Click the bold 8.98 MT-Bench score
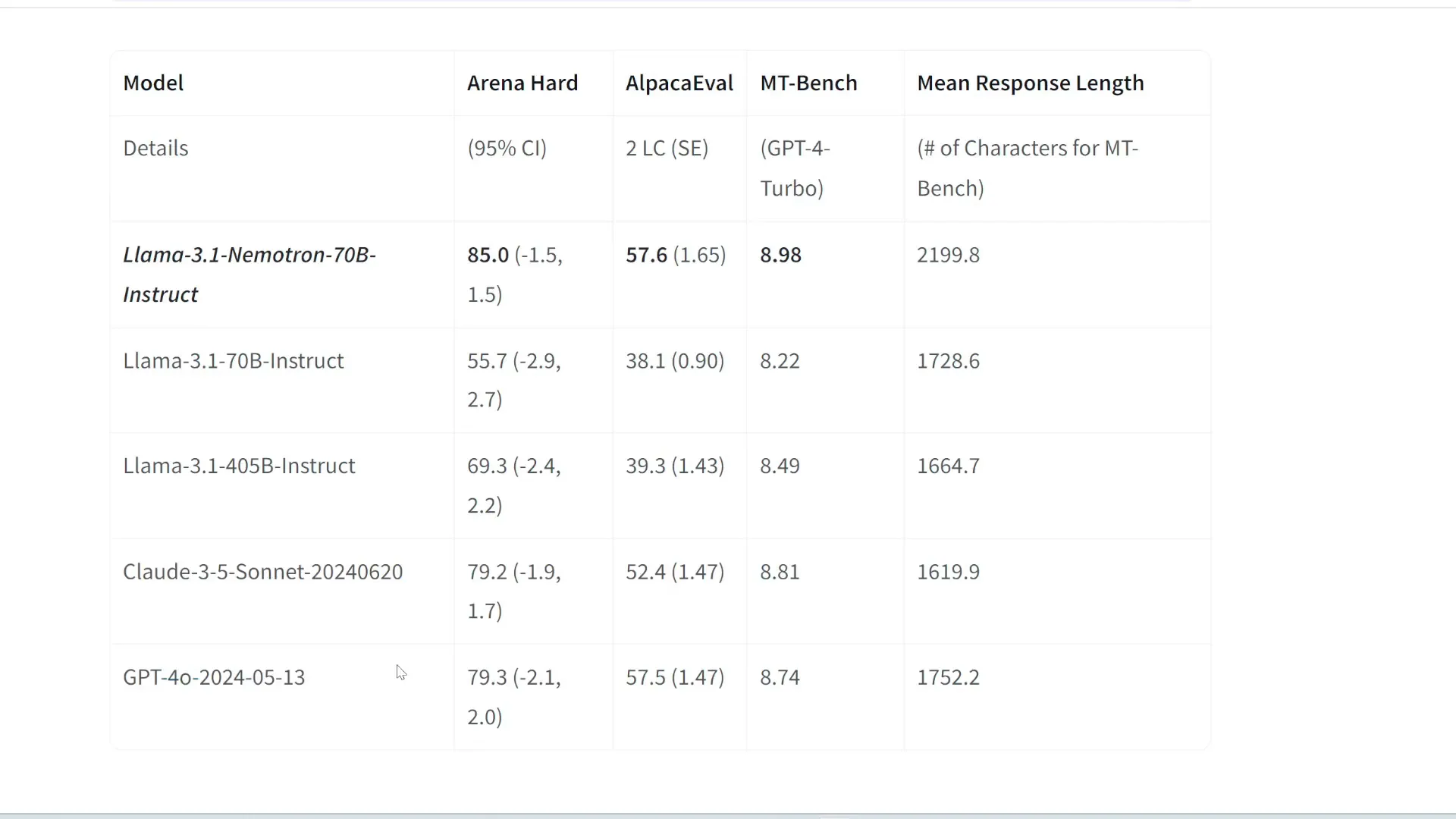 (780, 256)
